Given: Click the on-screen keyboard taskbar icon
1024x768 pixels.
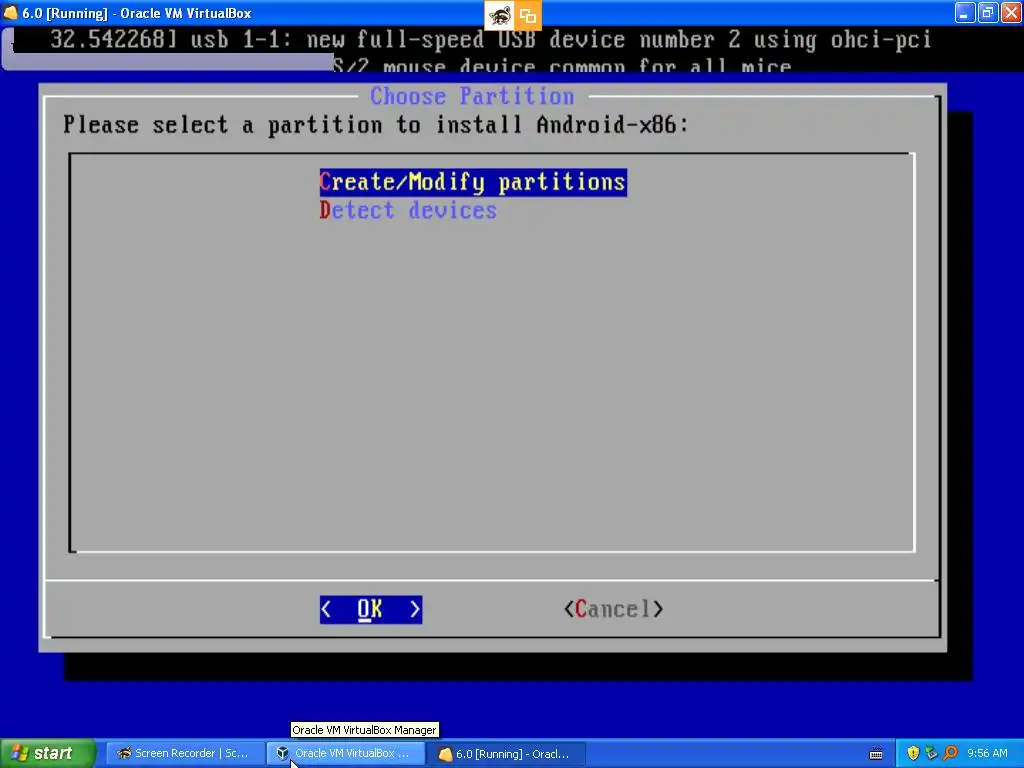Looking at the screenshot, I should coord(876,754).
